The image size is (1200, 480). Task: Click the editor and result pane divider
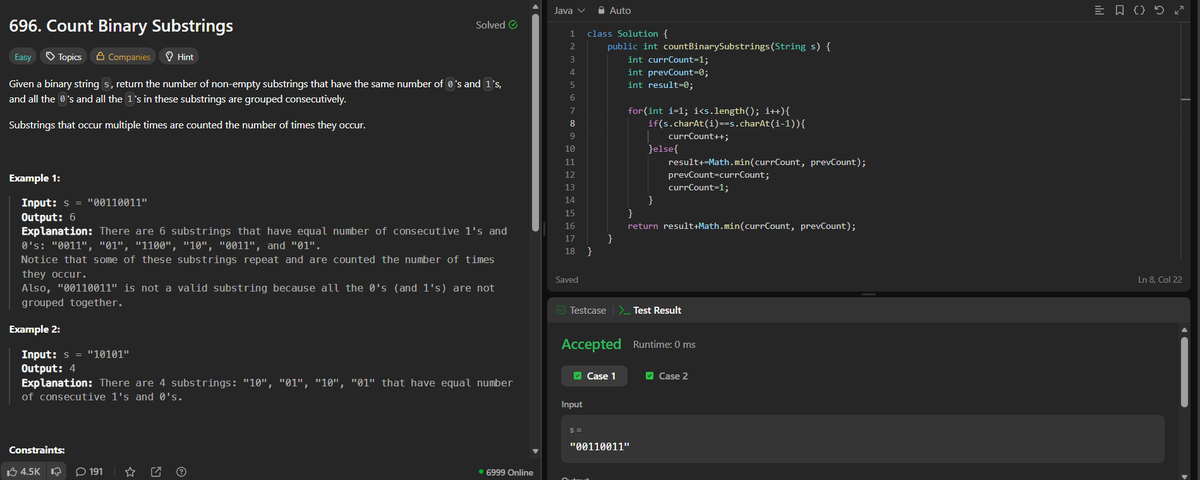tap(868, 294)
